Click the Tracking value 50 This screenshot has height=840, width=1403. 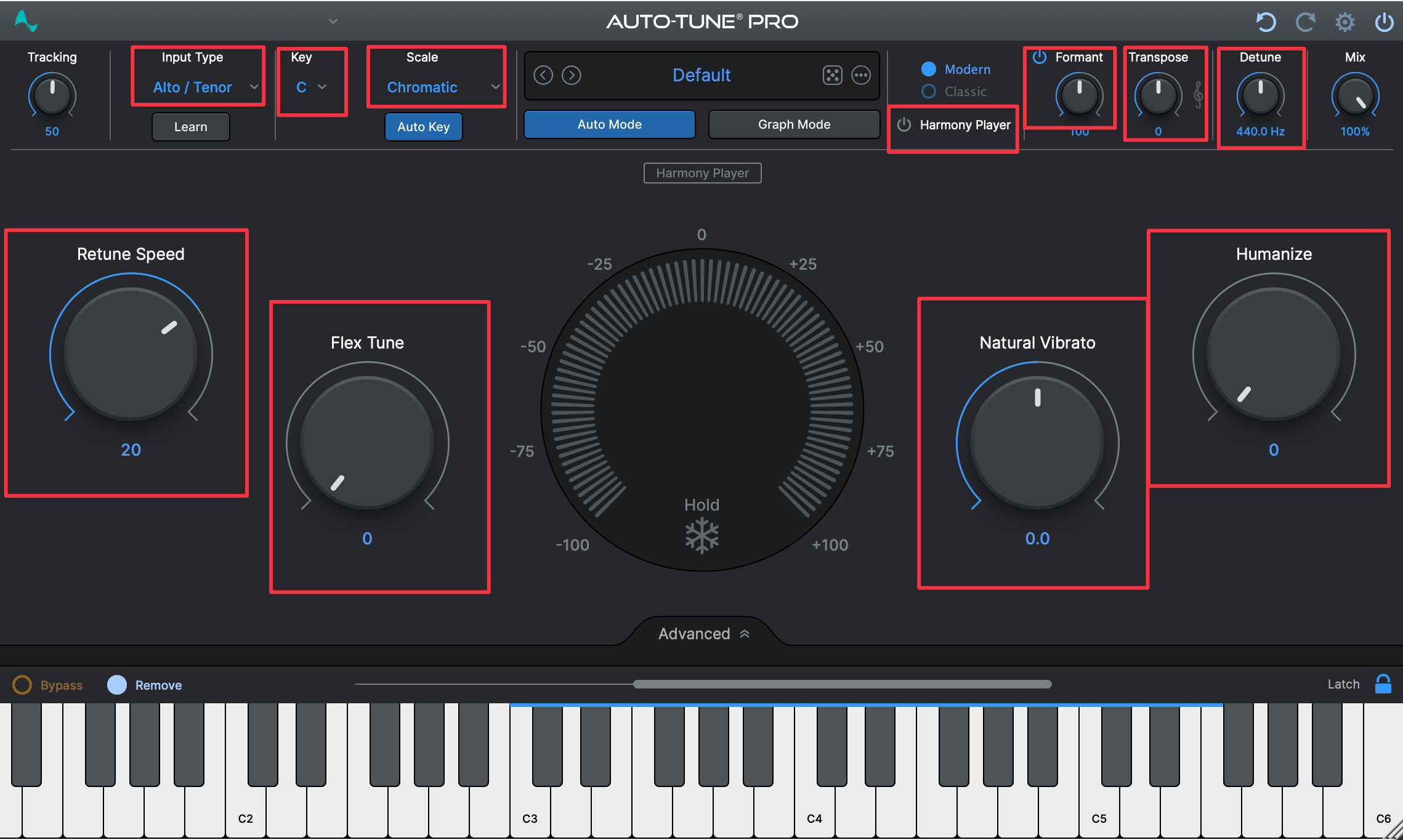click(52, 131)
